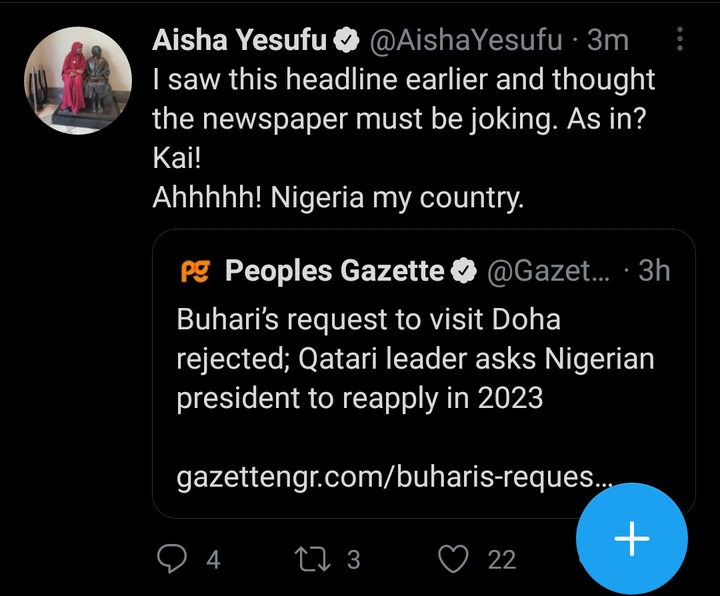The height and width of the screenshot is (596, 720).
Task: Click the reply count of 4
Action: coord(212,560)
